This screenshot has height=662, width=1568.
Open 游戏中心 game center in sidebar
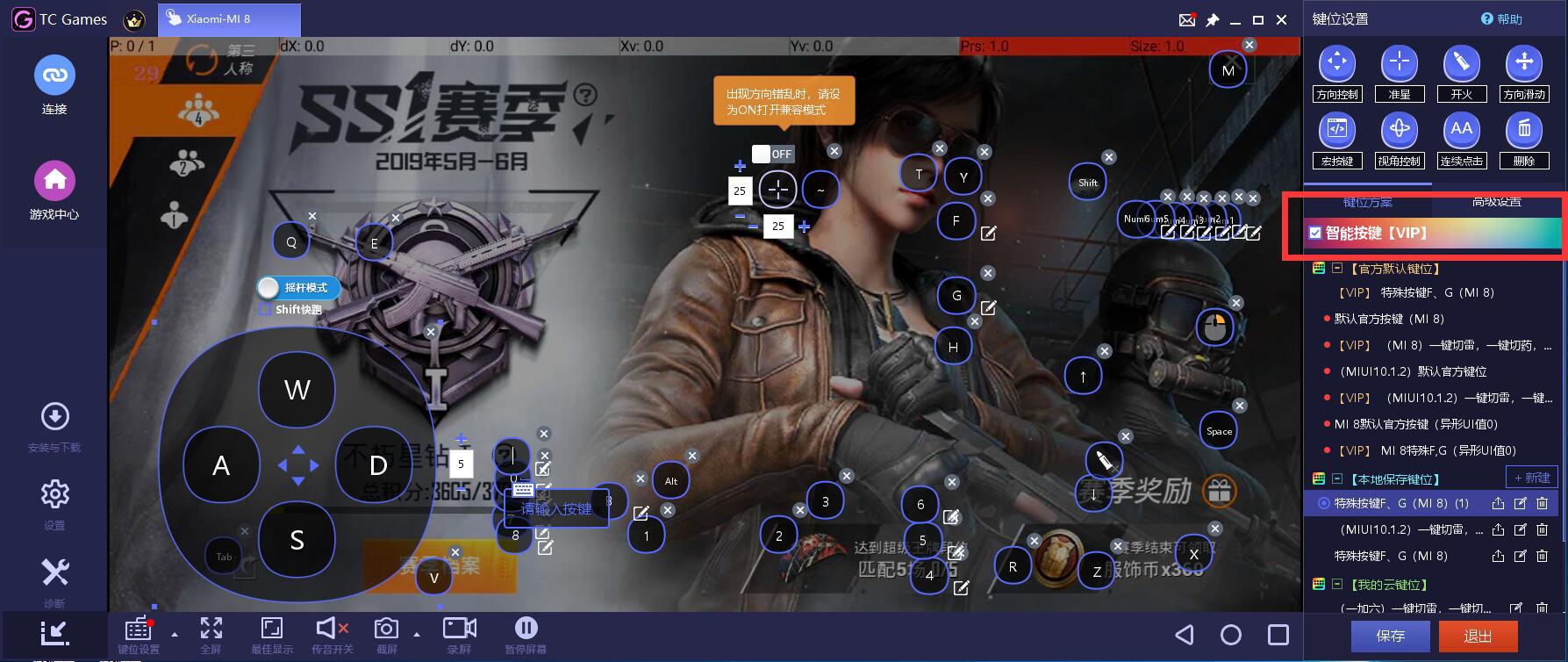click(x=54, y=181)
